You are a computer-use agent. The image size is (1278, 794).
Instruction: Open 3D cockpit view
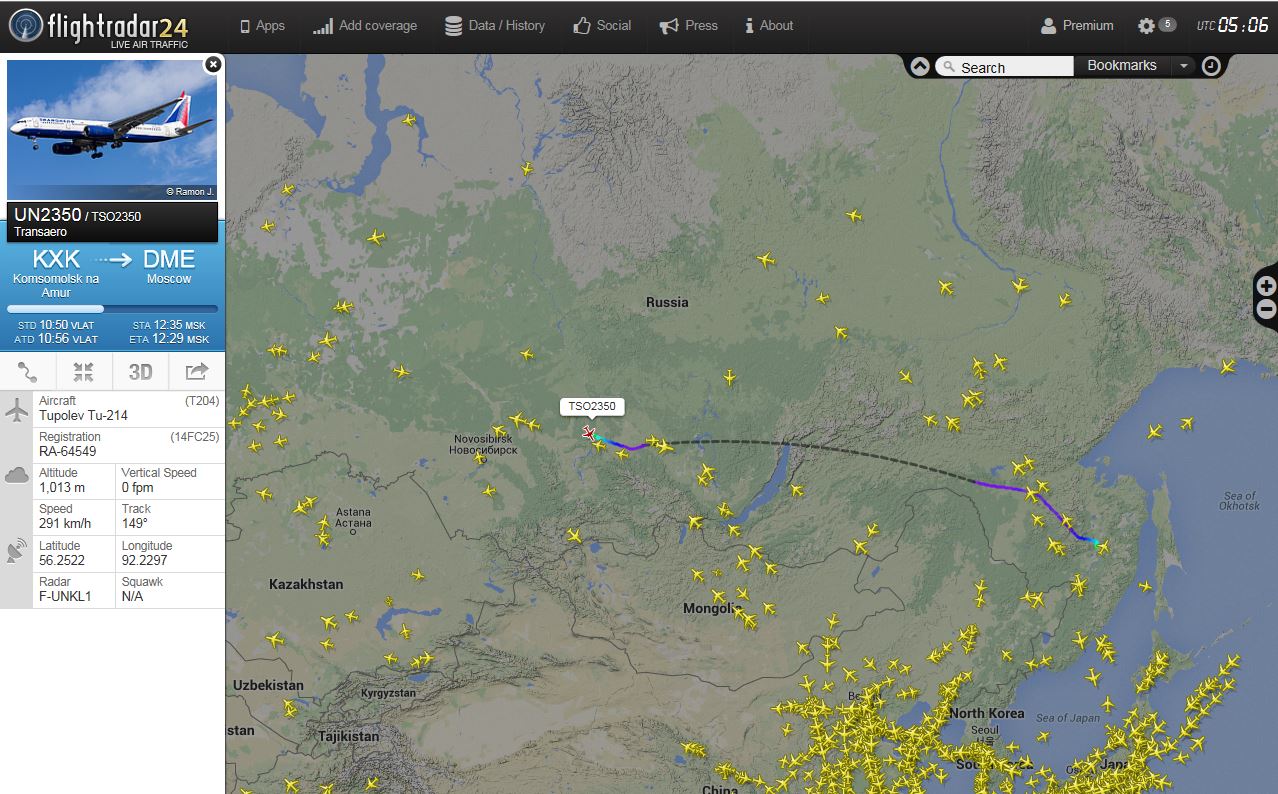140,372
